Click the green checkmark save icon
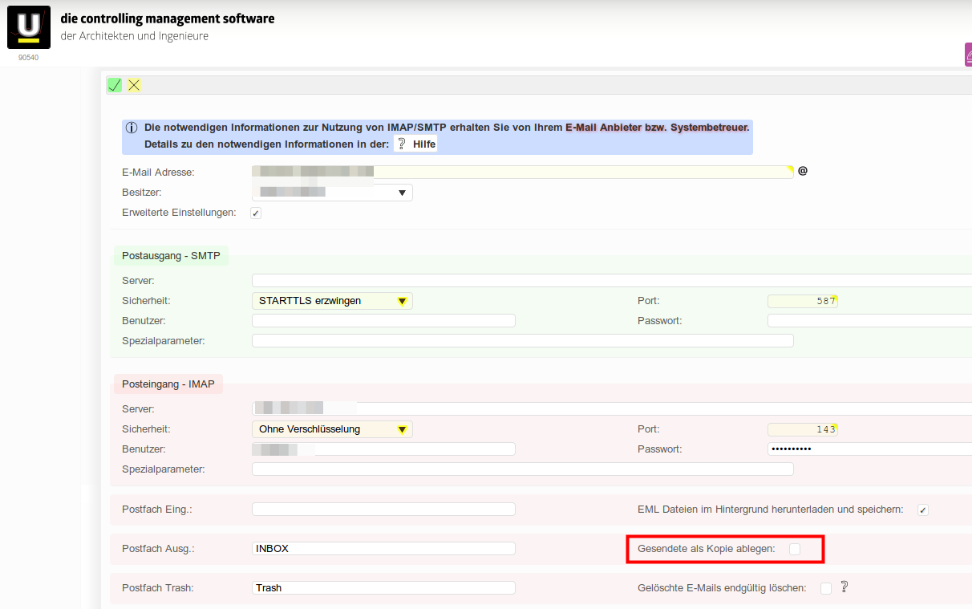The image size is (972, 609). (x=114, y=85)
